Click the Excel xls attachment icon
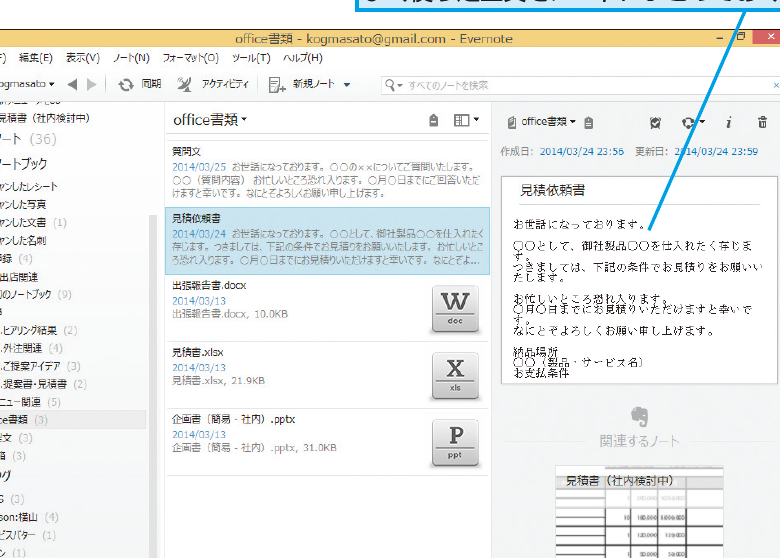The image size is (780, 558). [x=455, y=375]
